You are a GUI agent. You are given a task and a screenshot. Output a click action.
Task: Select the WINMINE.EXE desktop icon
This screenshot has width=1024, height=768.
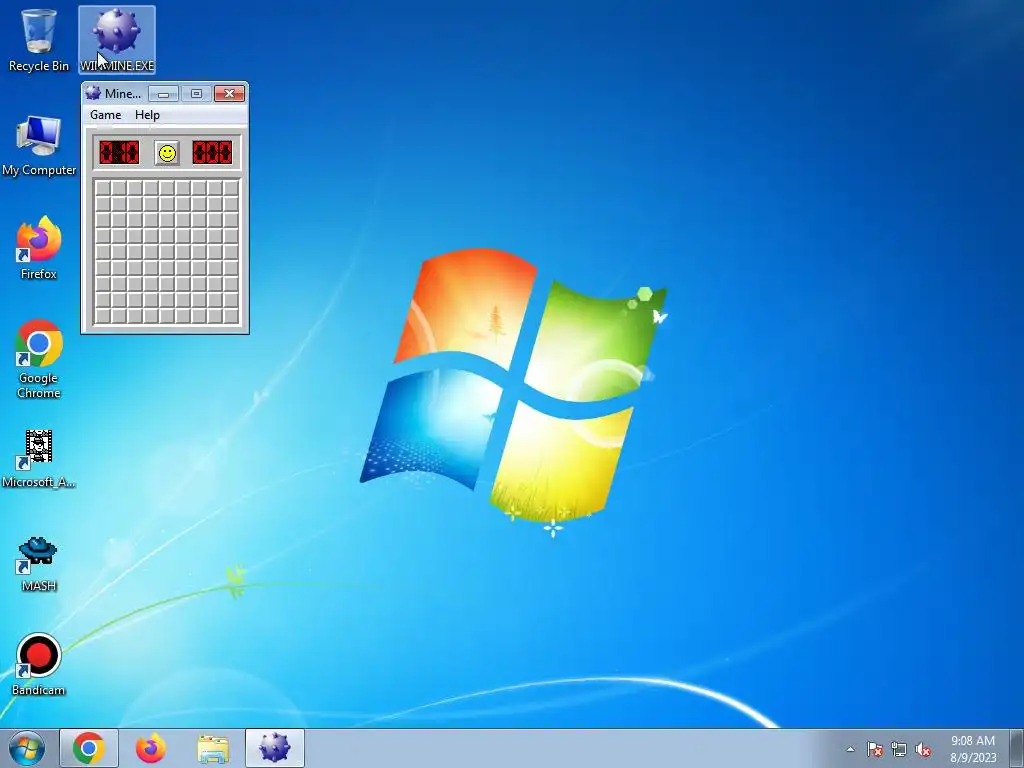coord(117,40)
